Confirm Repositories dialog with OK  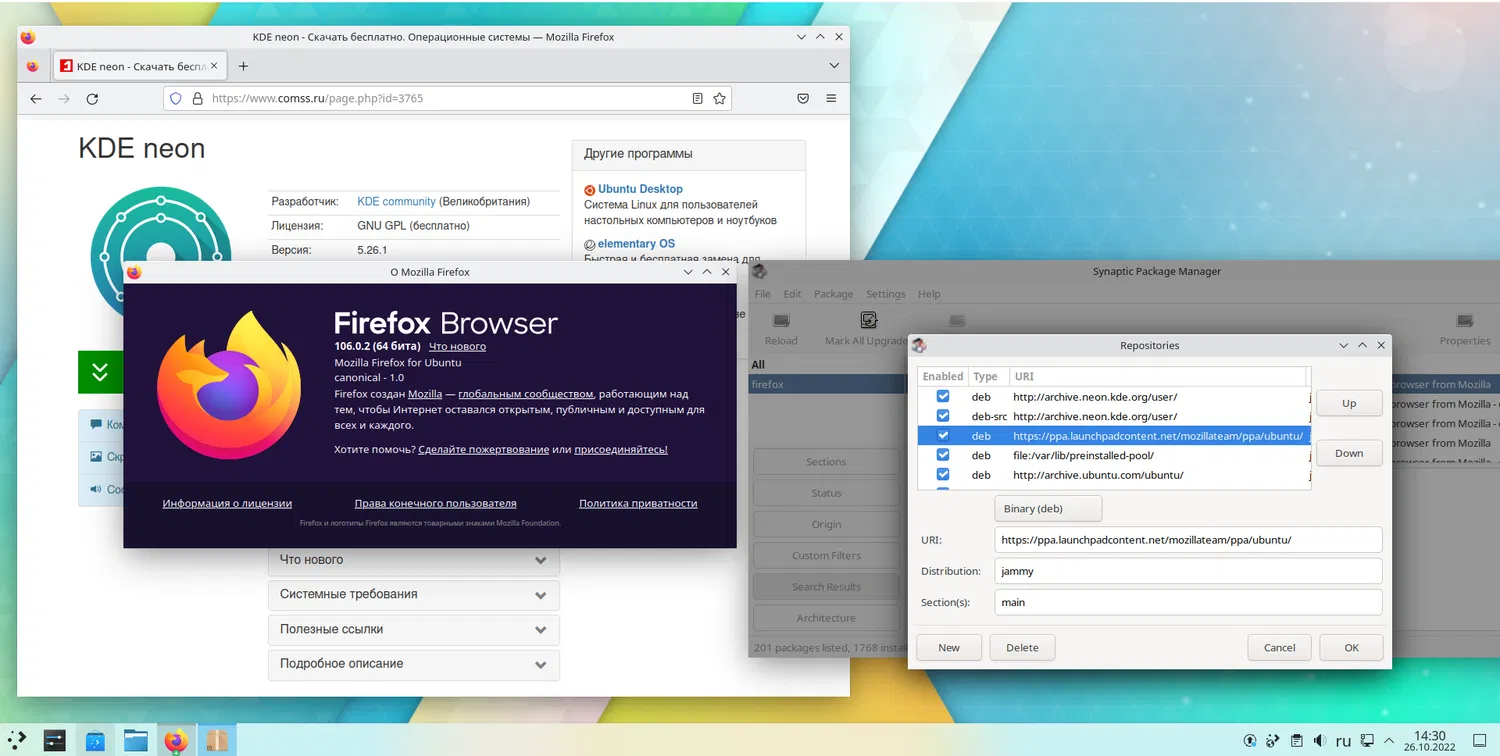tap(1351, 647)
